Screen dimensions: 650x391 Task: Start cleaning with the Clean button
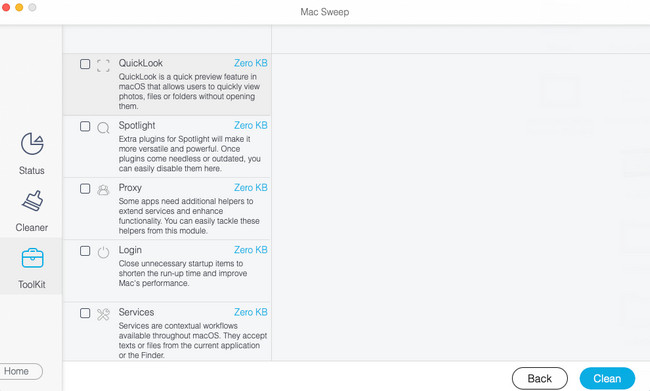pos(607,378)
